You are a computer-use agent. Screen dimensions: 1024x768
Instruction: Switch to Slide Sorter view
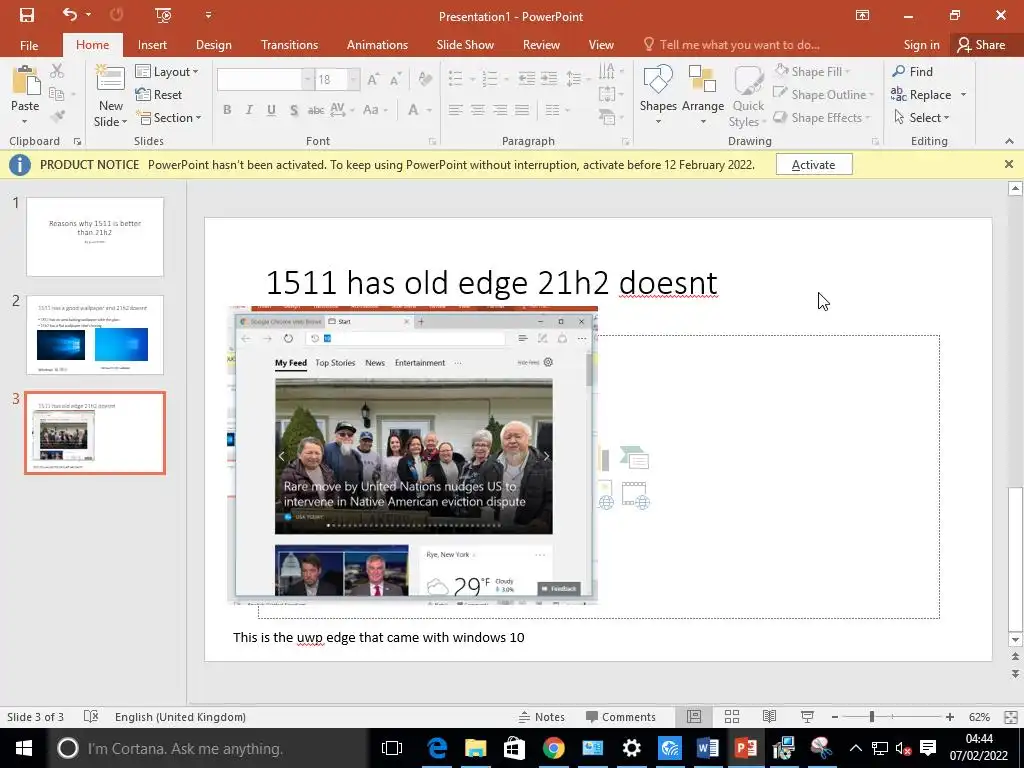(x=731, y=716)
